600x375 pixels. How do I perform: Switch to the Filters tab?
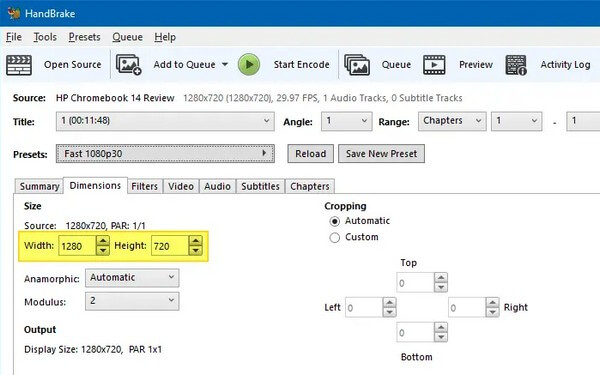coord(145,186)
